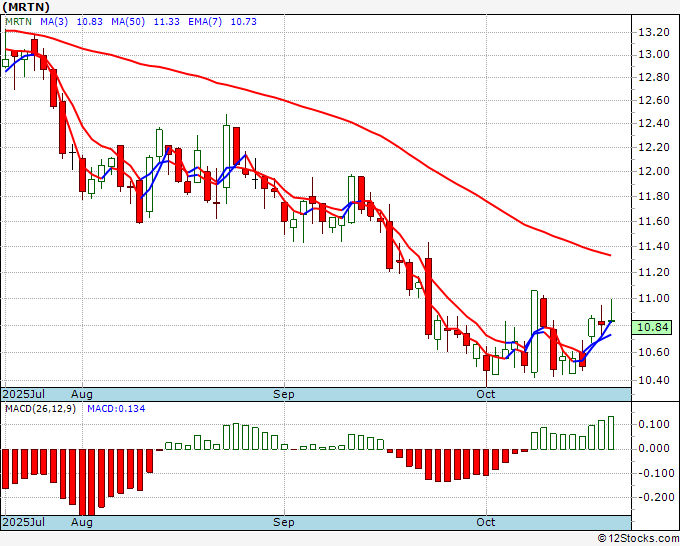680x546 pixels.
Task: Click the 11.60 price axis label
Action: coord(654,221)
